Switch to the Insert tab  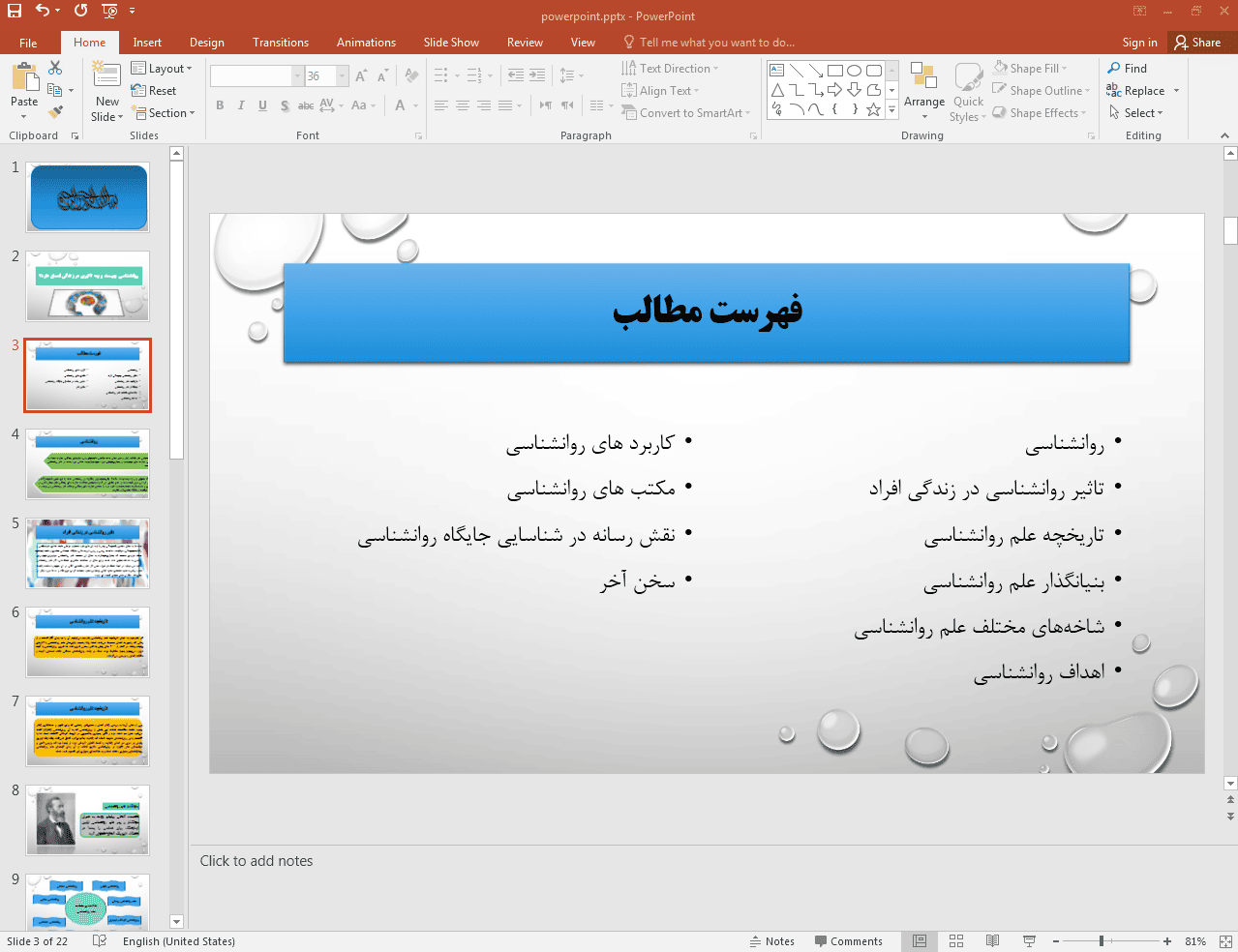[147, 43]
